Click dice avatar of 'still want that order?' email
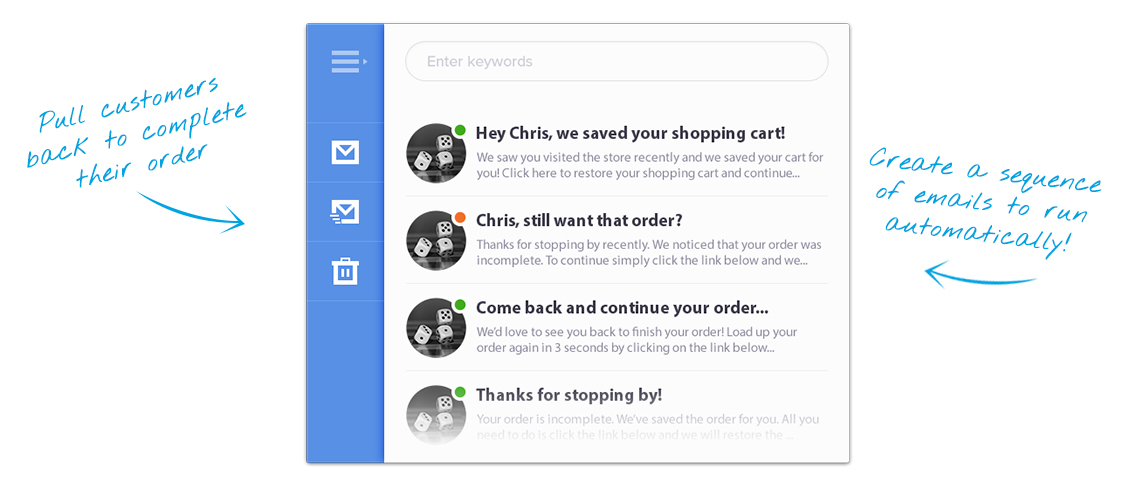 click(436, 241)
